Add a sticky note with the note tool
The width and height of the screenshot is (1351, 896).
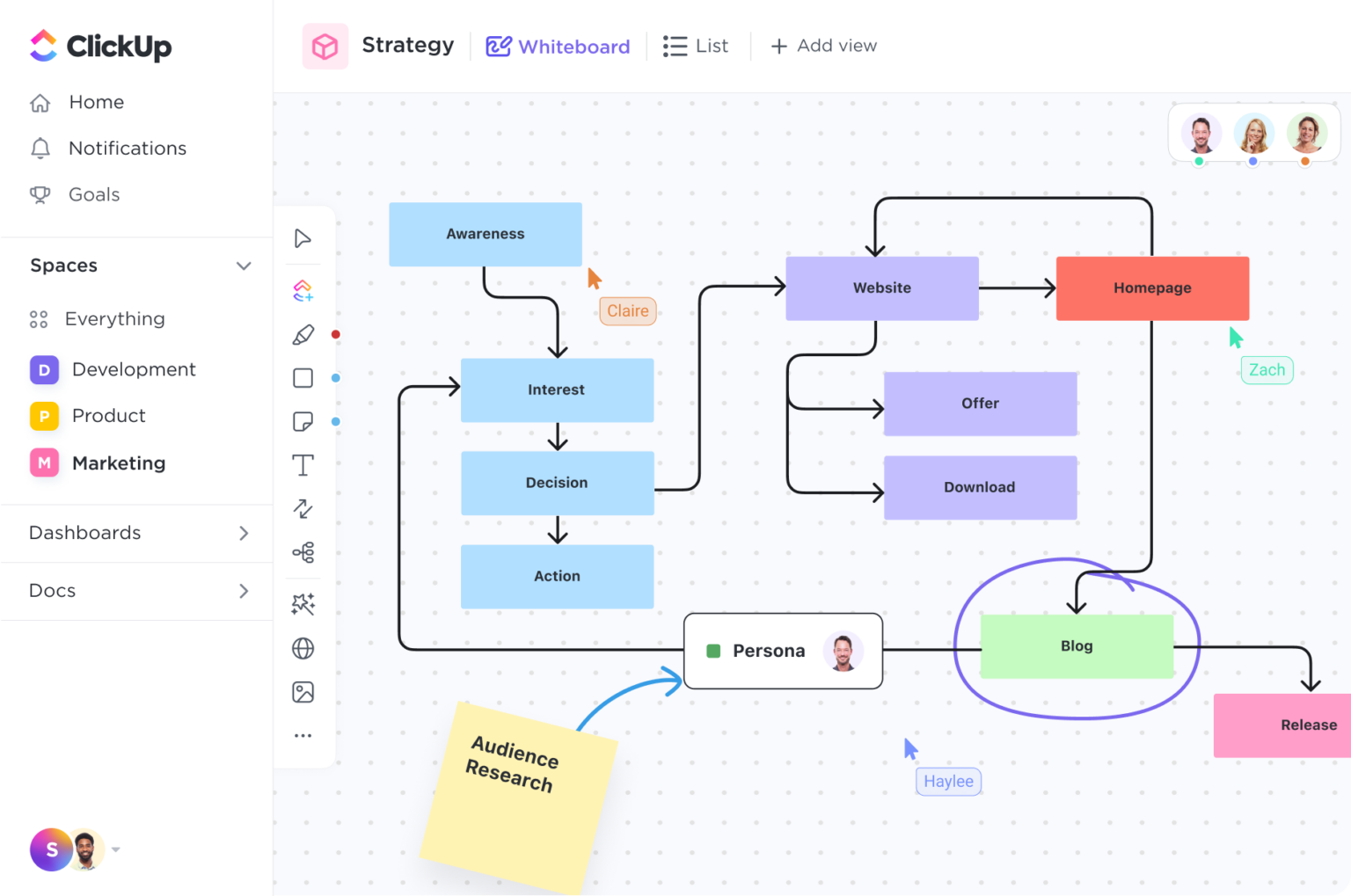click(x=303, y=421)
